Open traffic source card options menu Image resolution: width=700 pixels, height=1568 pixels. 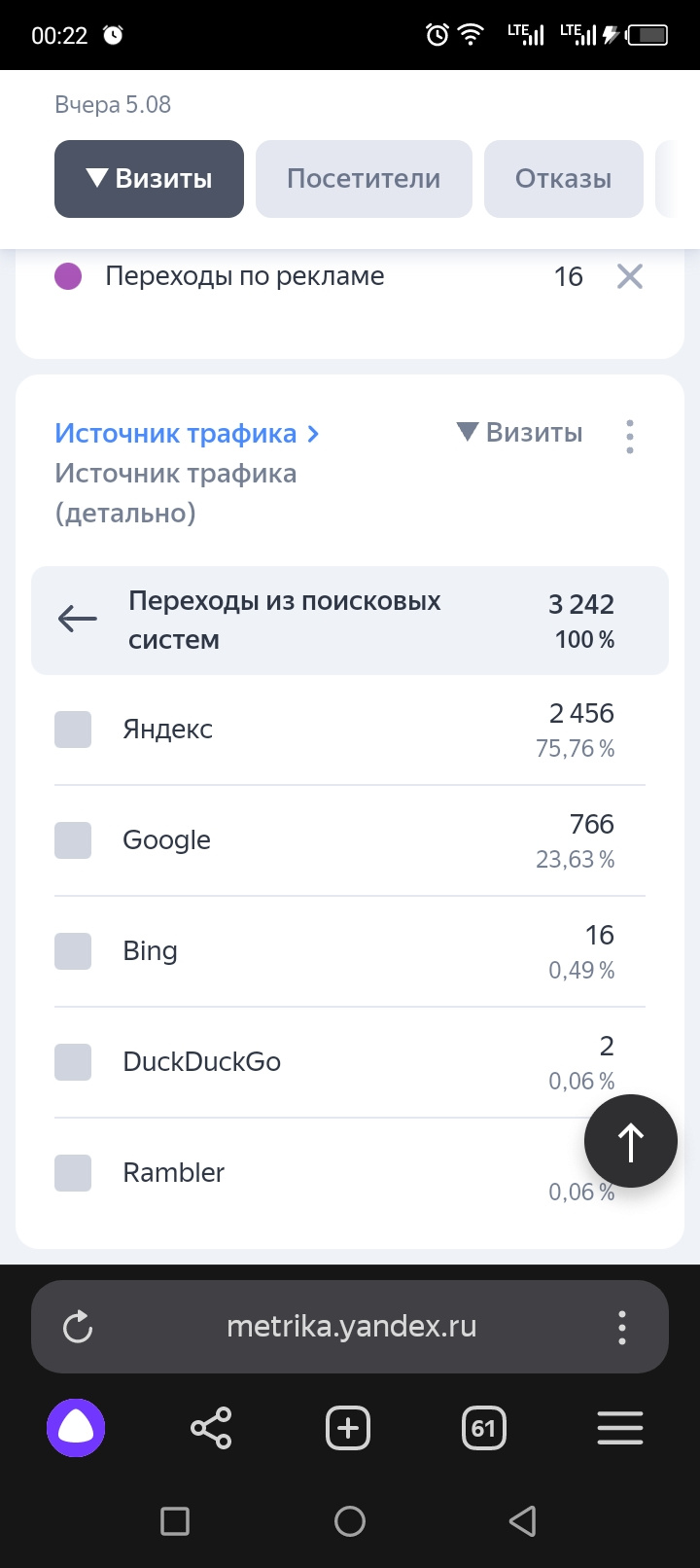pyautogui.click(x=630, y=437)
